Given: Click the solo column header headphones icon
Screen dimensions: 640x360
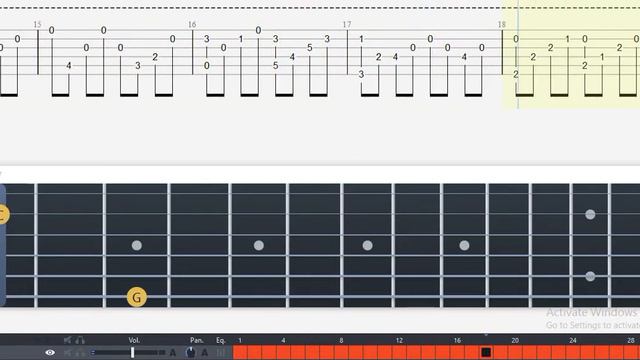Looking at the screenshot, I should click(80, 340).
